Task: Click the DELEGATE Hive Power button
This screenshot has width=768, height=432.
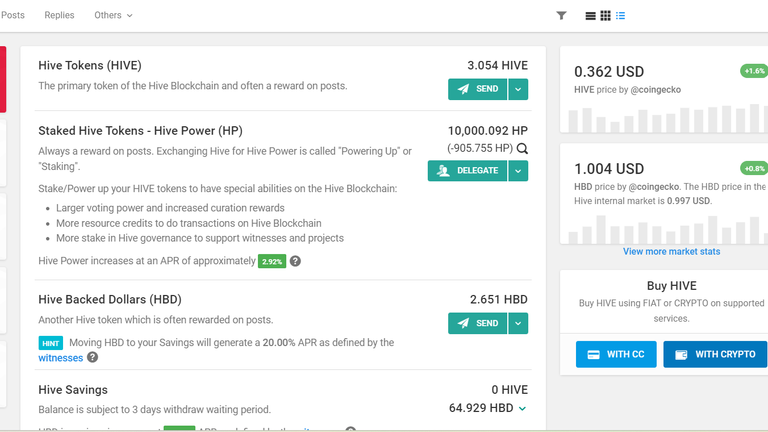Action: [x=467, y=170]
